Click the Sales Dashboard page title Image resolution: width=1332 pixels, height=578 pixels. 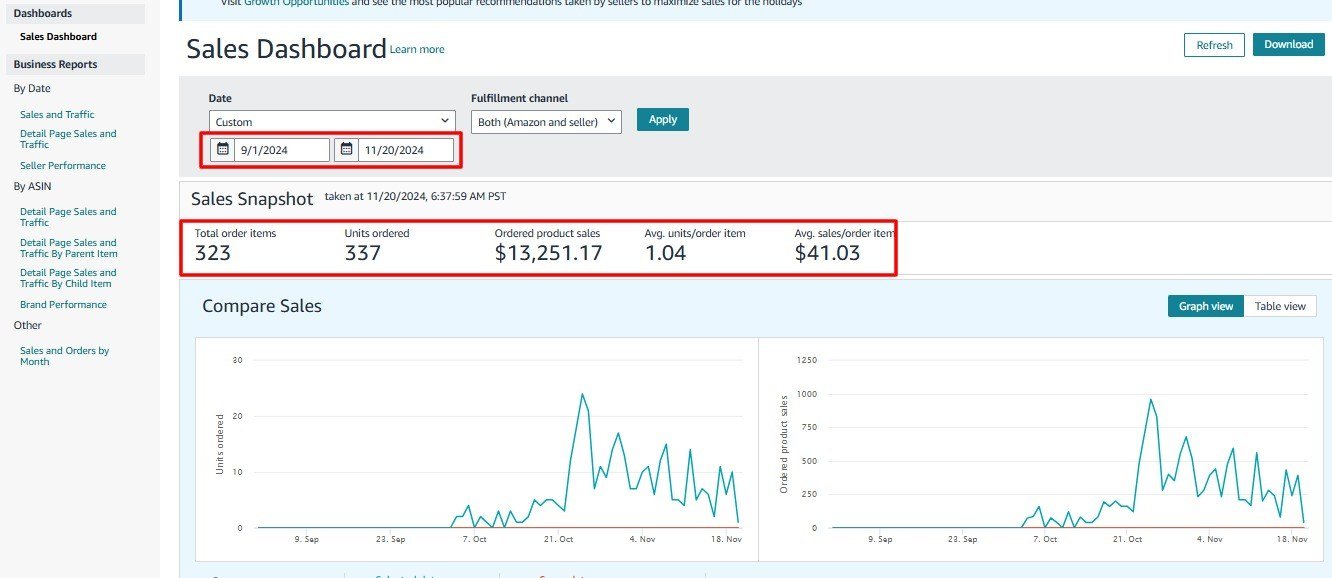point(286,49)
